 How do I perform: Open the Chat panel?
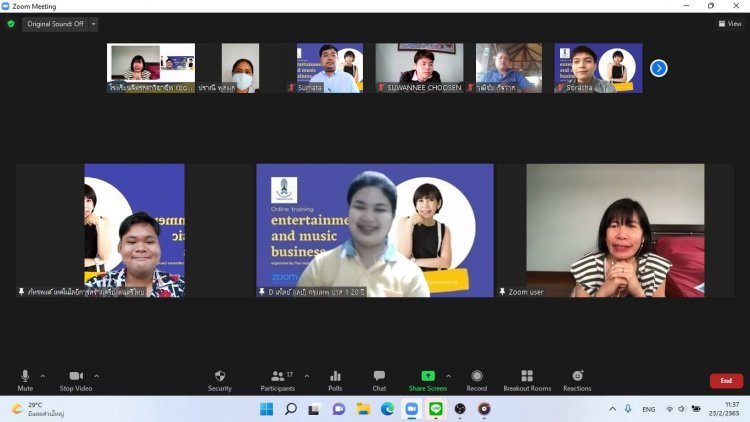379,380
